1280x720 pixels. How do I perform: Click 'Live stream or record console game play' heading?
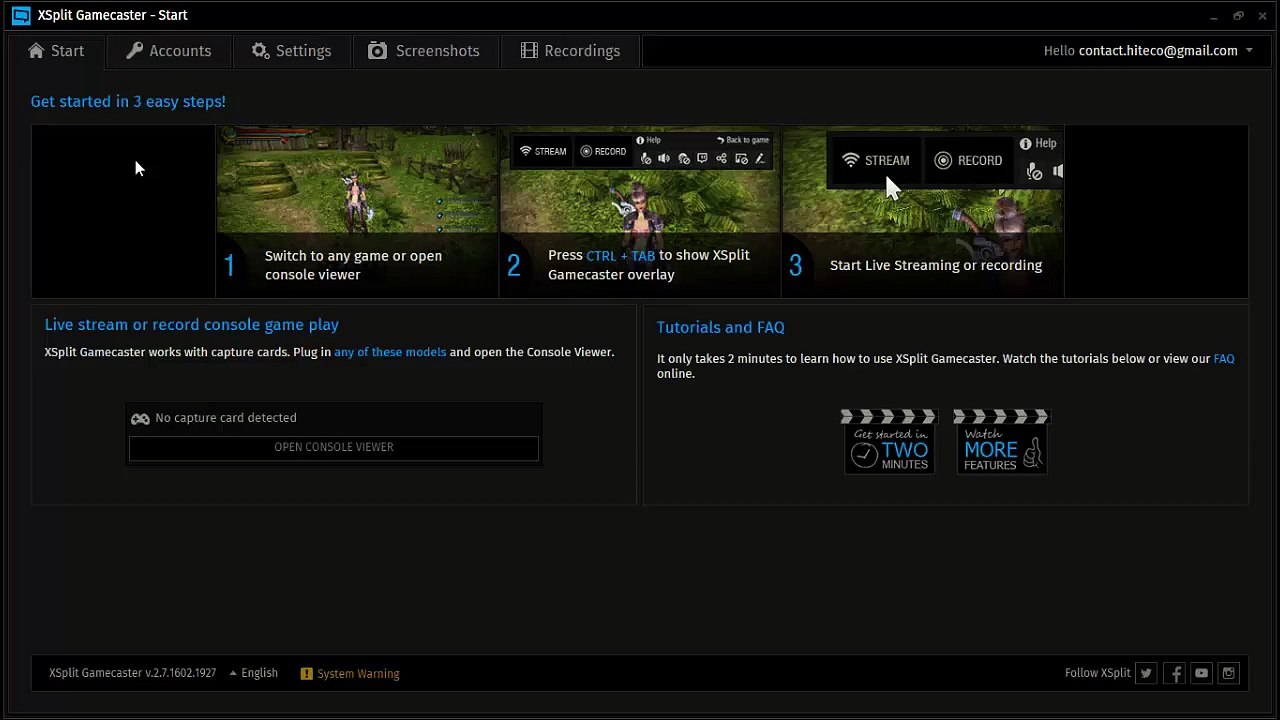(x=191, y=325)
